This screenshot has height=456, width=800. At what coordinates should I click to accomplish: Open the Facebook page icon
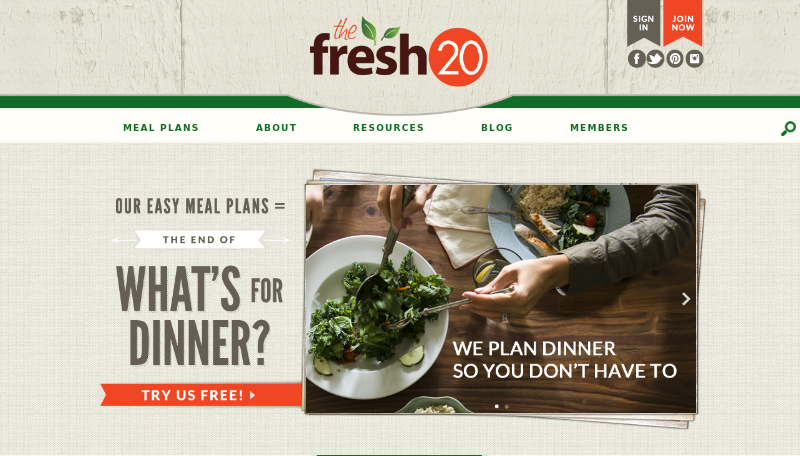636,59
